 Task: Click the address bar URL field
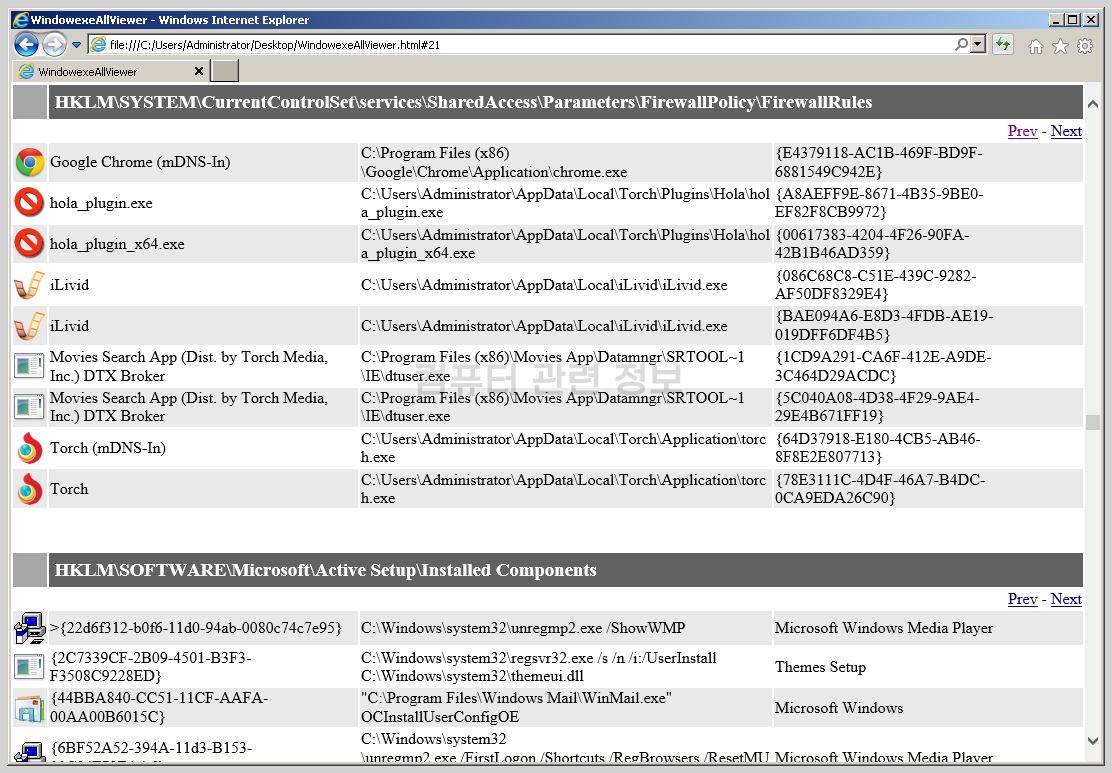coord(525,45)
